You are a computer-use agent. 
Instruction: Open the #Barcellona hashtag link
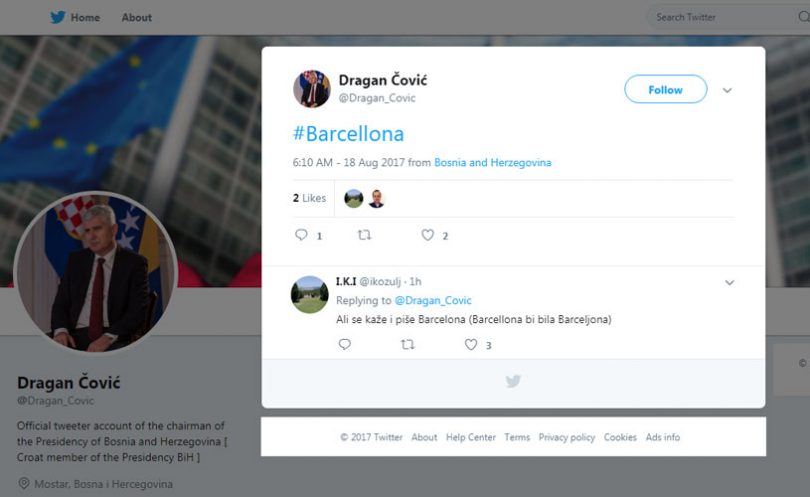[348, 134]
